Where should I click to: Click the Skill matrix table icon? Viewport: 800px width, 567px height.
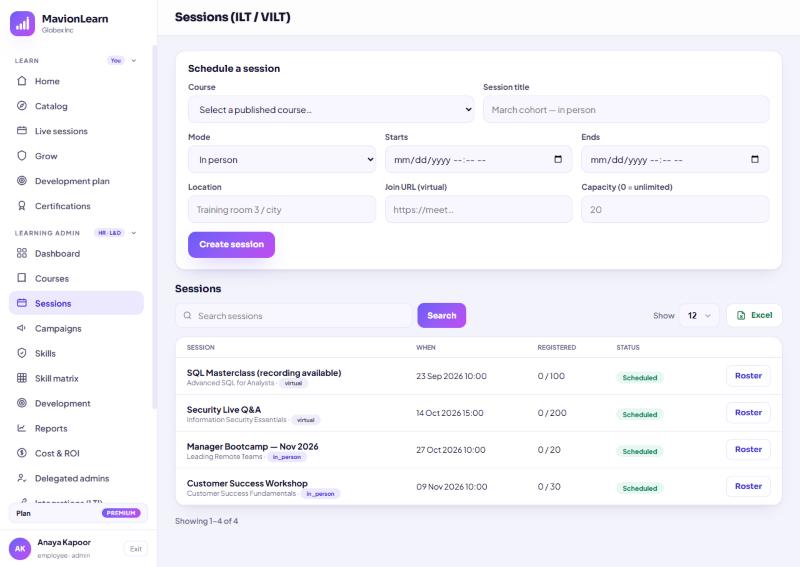[22, 378]
